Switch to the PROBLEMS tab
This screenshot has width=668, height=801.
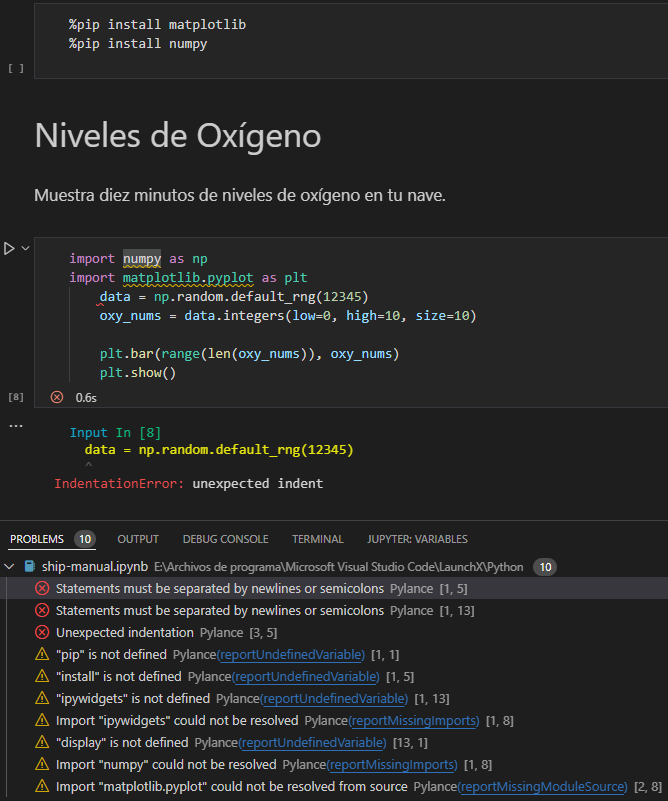pos(37,539)
